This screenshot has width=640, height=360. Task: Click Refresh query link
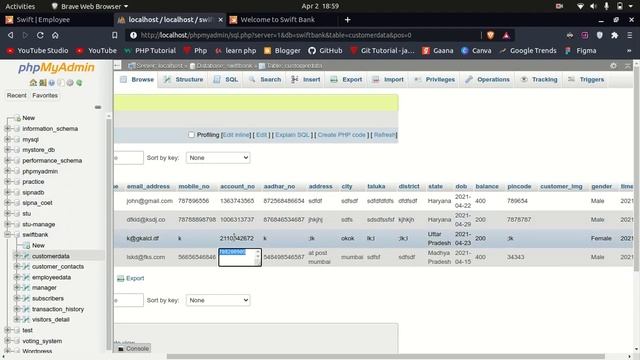coord(384,135)
